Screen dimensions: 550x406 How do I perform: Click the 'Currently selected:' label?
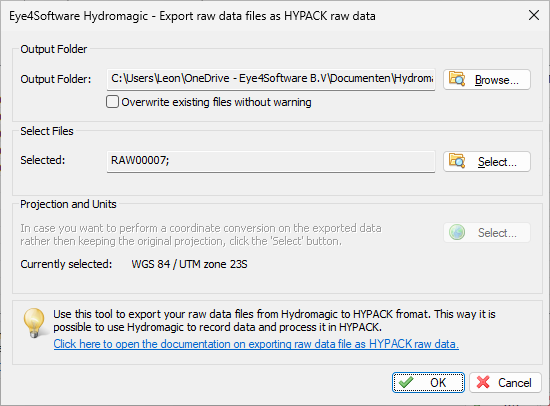point(66,264)
